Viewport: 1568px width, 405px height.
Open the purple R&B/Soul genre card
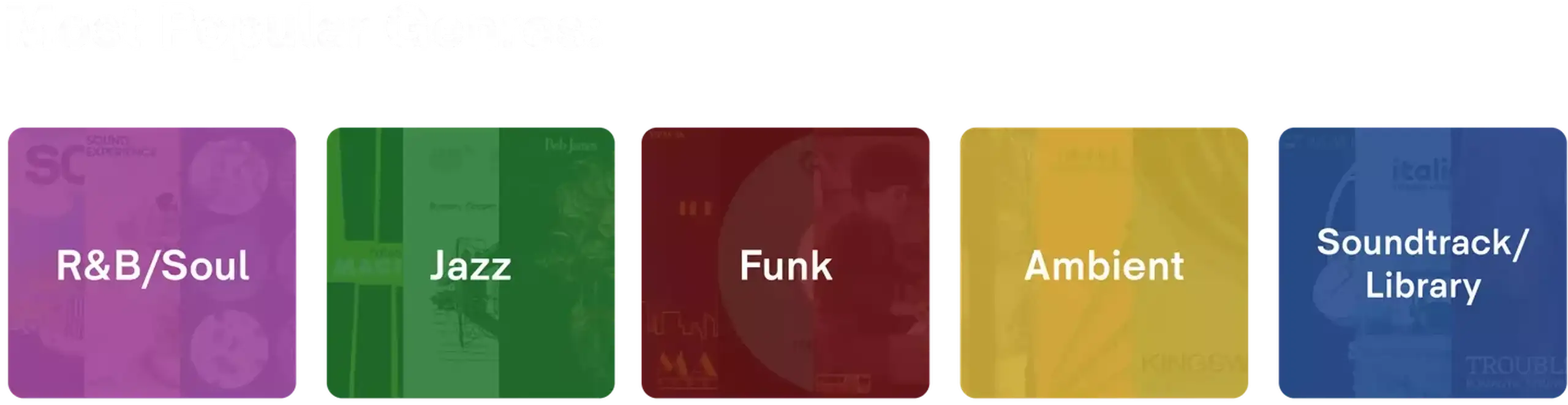point(152,263)
